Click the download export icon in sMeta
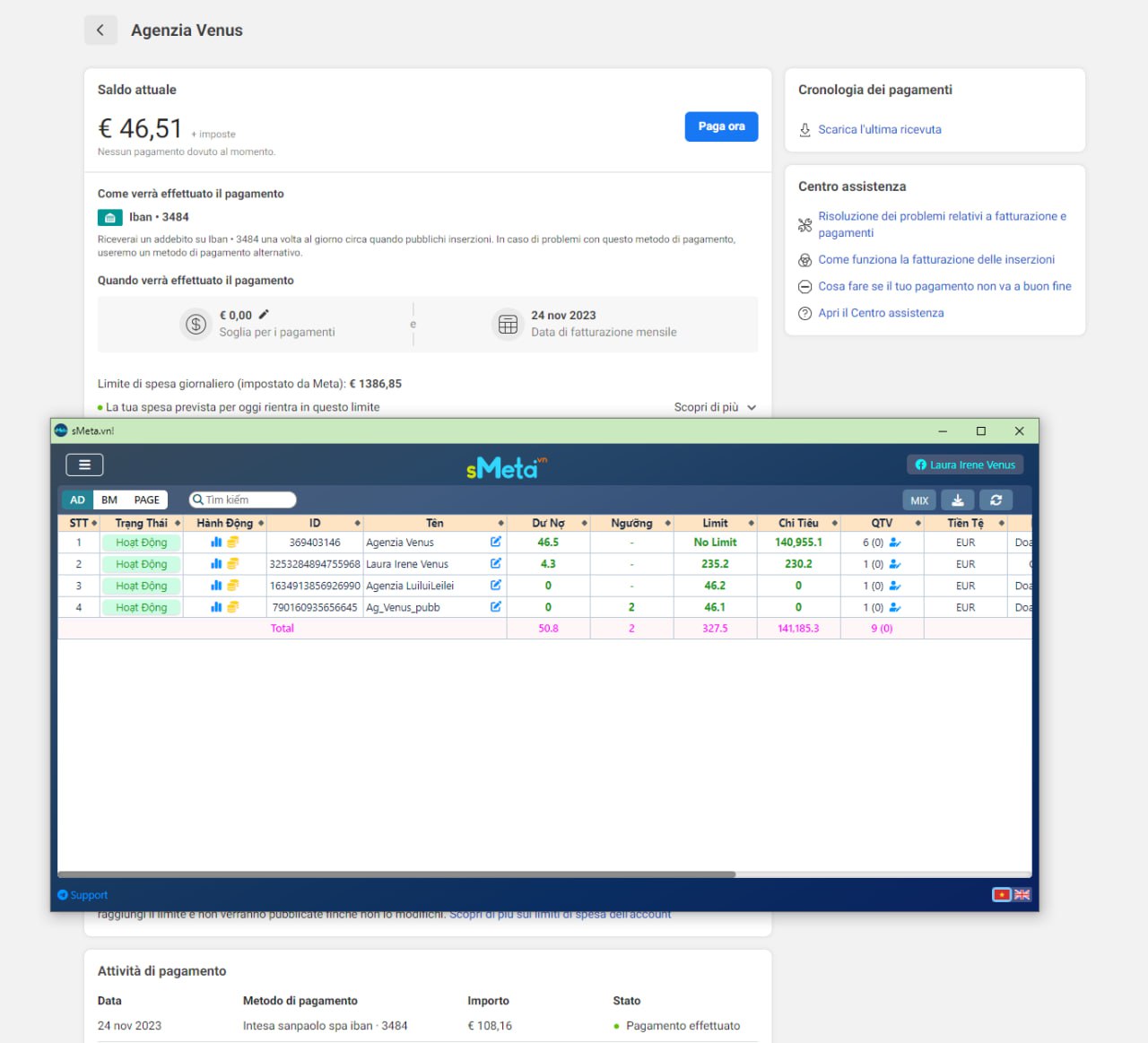The height and width of the screenshot is (1043, 1148). click(957, 500)
